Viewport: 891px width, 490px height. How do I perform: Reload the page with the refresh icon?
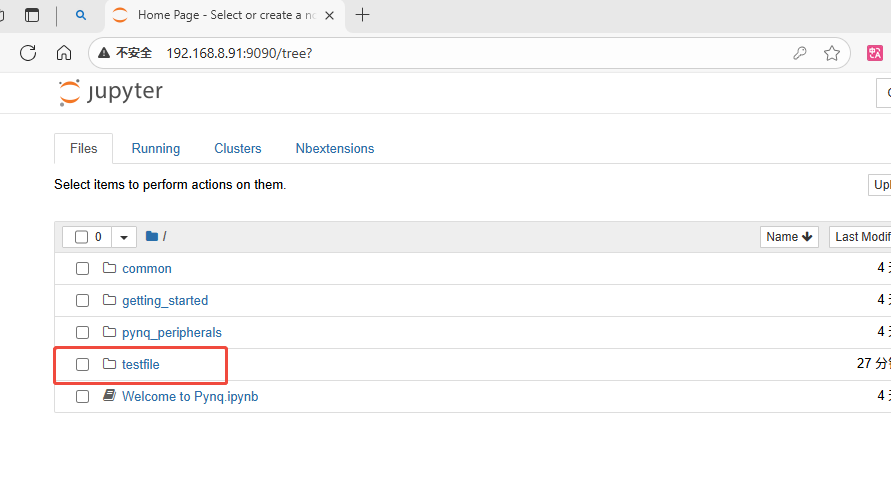tap(28, 53)
